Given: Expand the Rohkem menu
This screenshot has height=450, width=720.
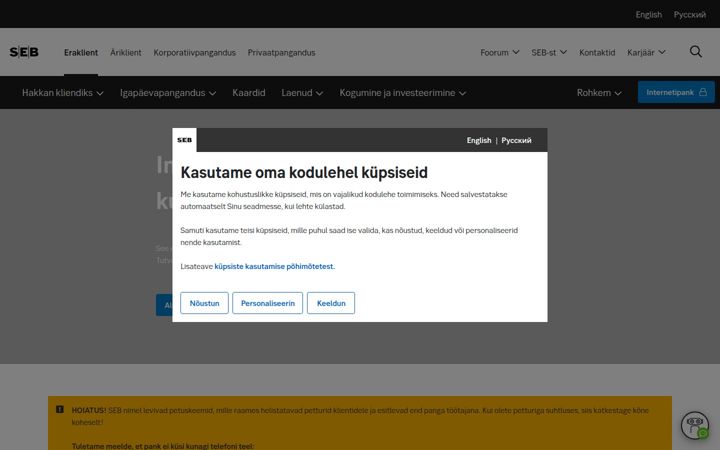Looking at the screenshot, I should coord(599,93).
